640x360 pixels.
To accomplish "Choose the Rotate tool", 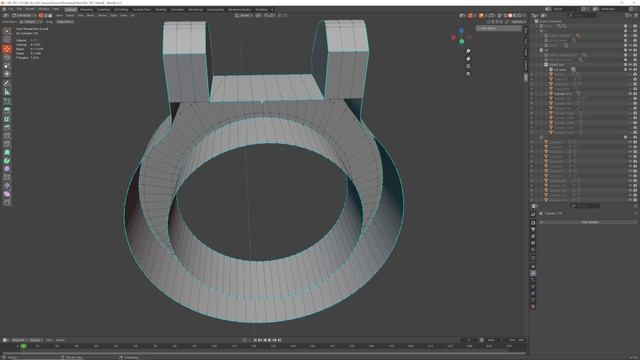I will coord(7,58).
